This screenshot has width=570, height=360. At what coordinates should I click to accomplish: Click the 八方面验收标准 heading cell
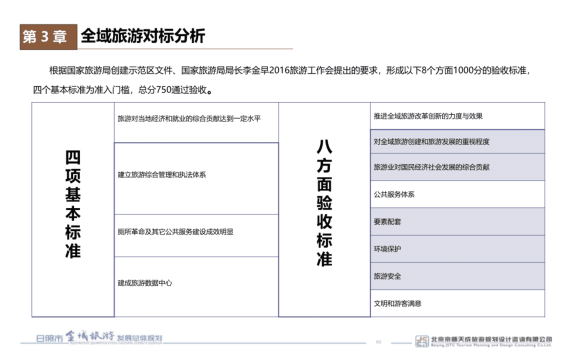click(x=324, y=210)
